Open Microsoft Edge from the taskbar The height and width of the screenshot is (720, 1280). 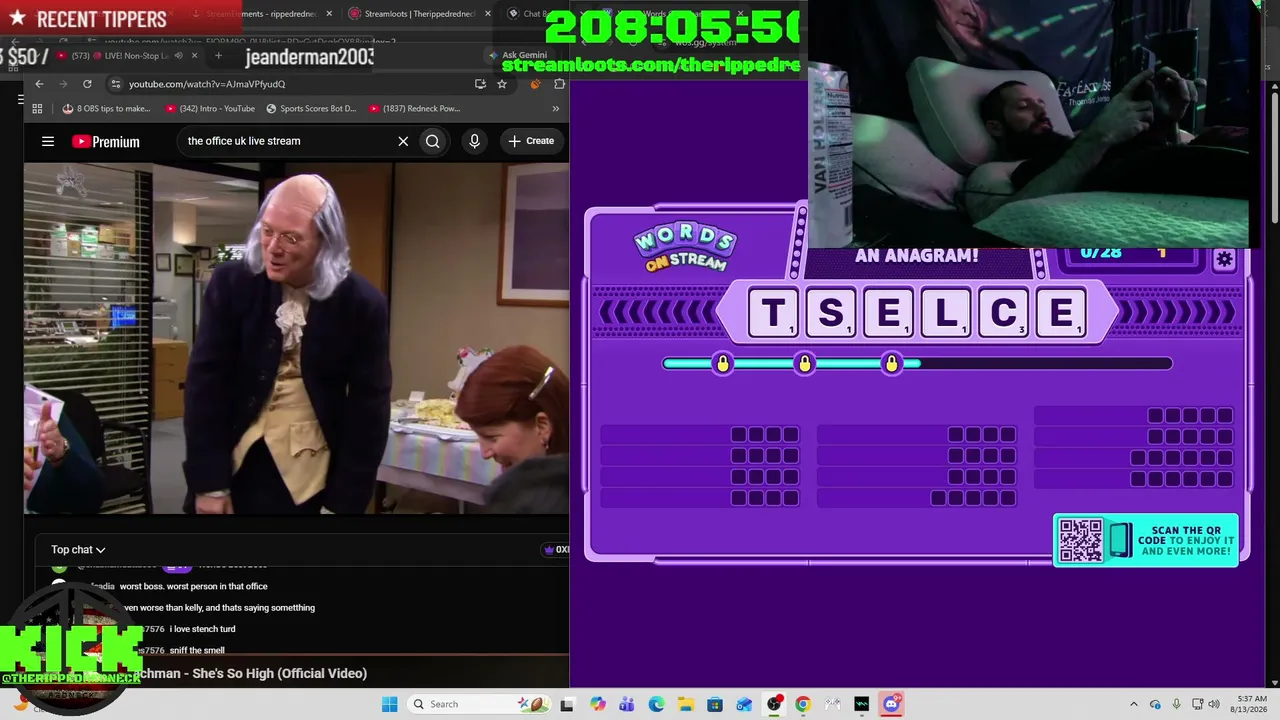(657, 704)
